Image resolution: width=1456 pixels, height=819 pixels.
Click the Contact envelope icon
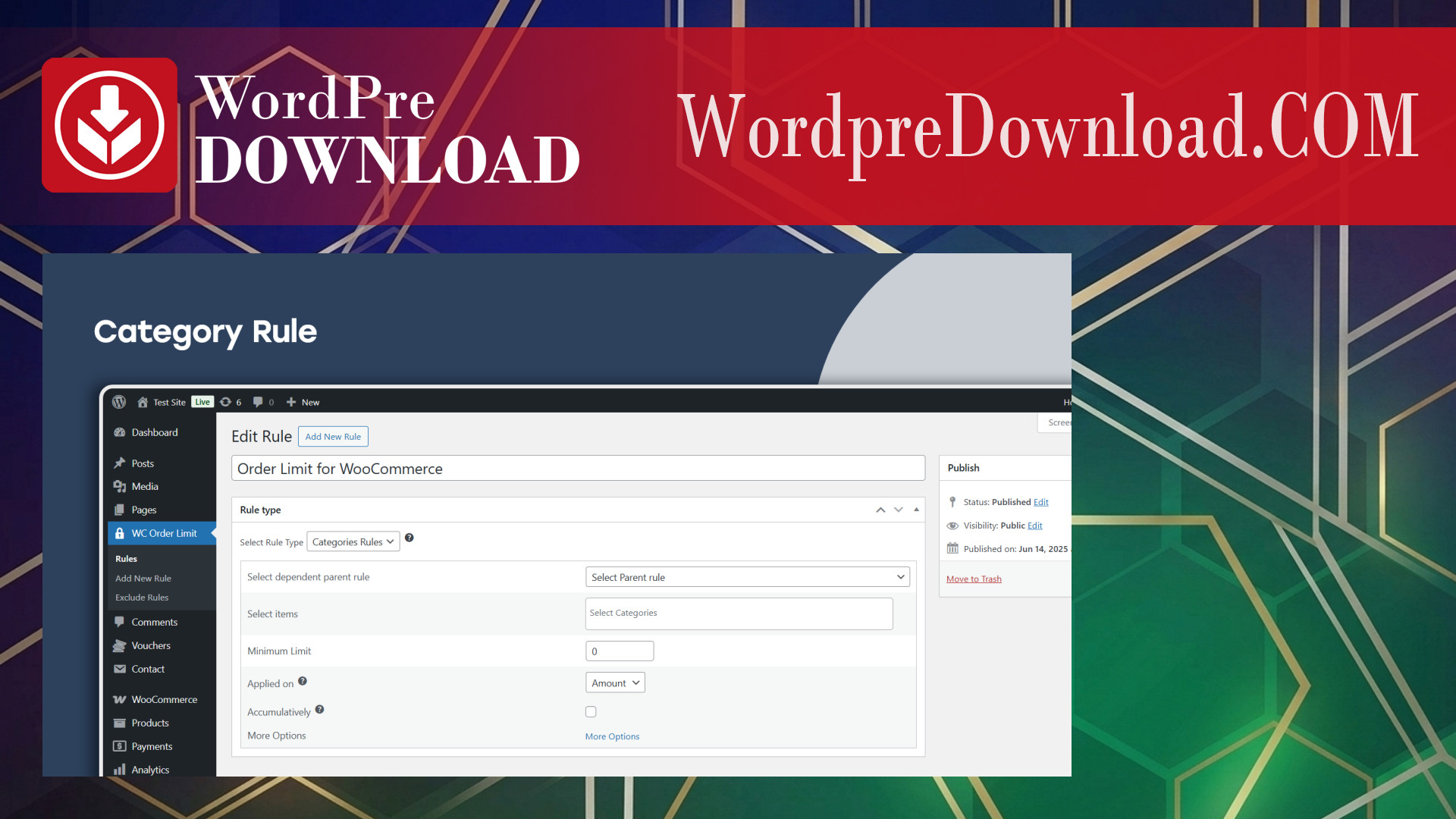coord(120,669)
